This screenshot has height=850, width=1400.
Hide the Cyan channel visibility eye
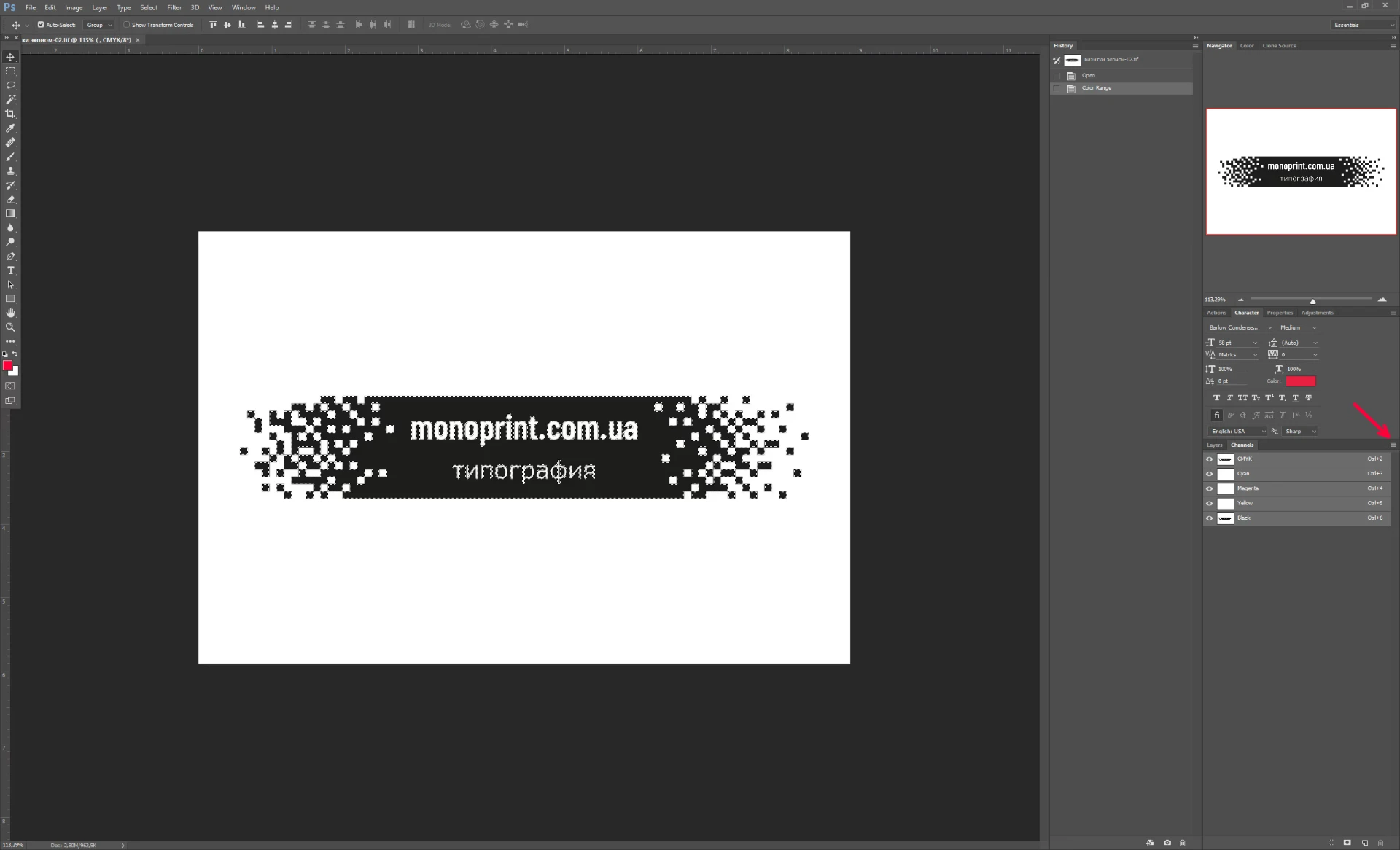1210,474
